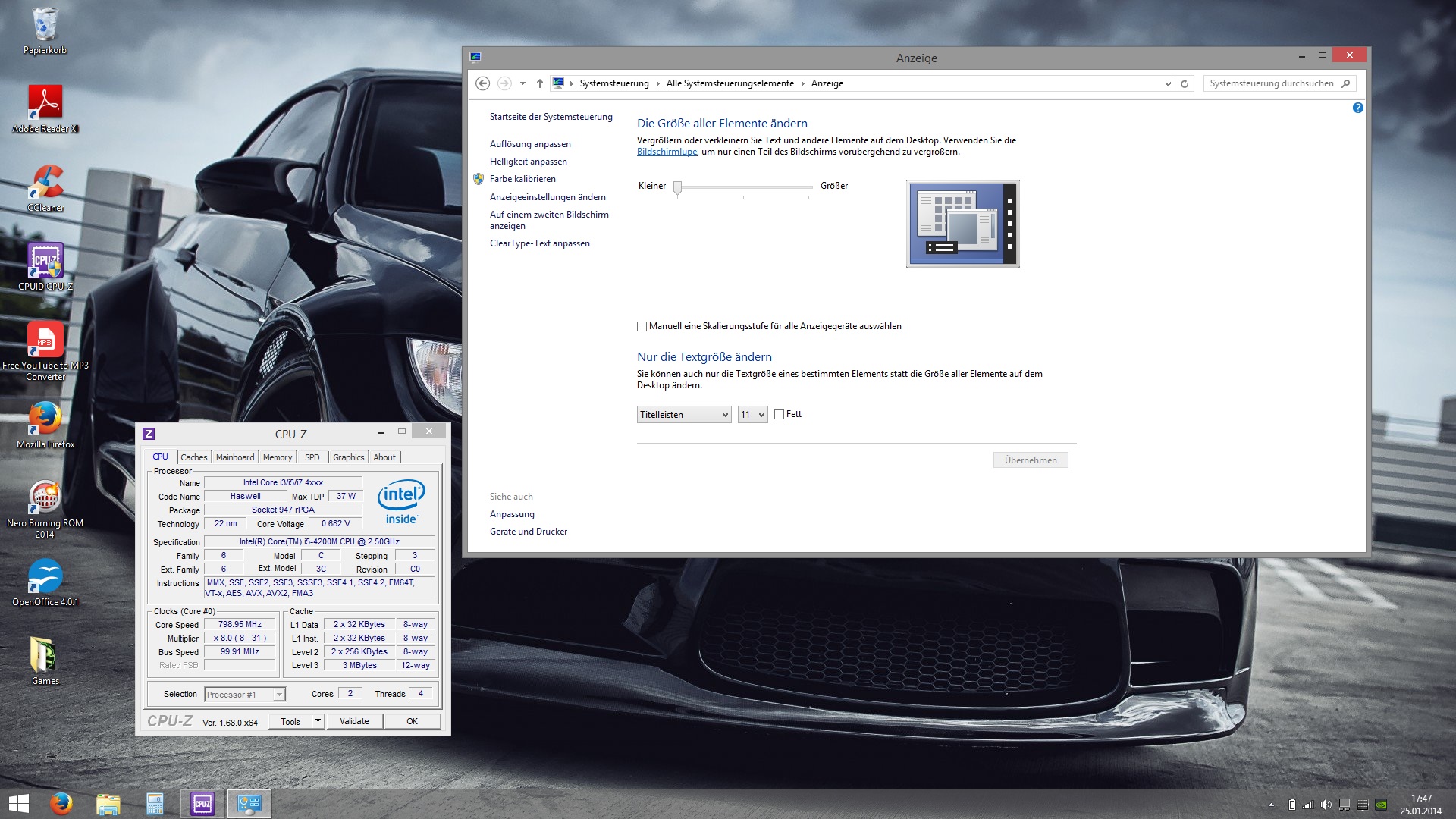Screen dimensions: 1456x819
Task: Open OpenOffice 4.0.1 desktop icon
Action: click(x=45, y=577)
